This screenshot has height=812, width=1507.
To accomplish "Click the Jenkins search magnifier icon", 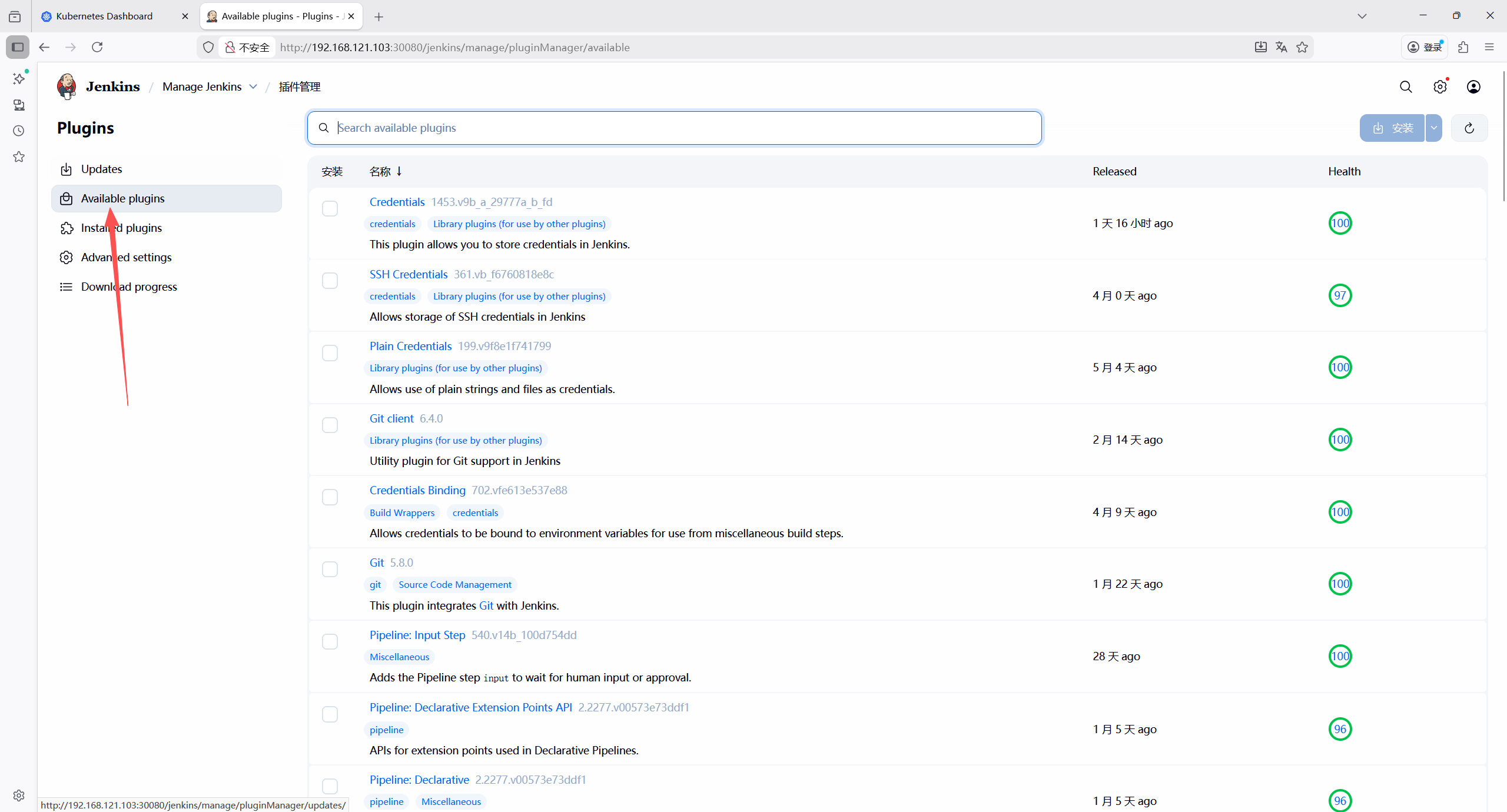I will [1406, 87].
